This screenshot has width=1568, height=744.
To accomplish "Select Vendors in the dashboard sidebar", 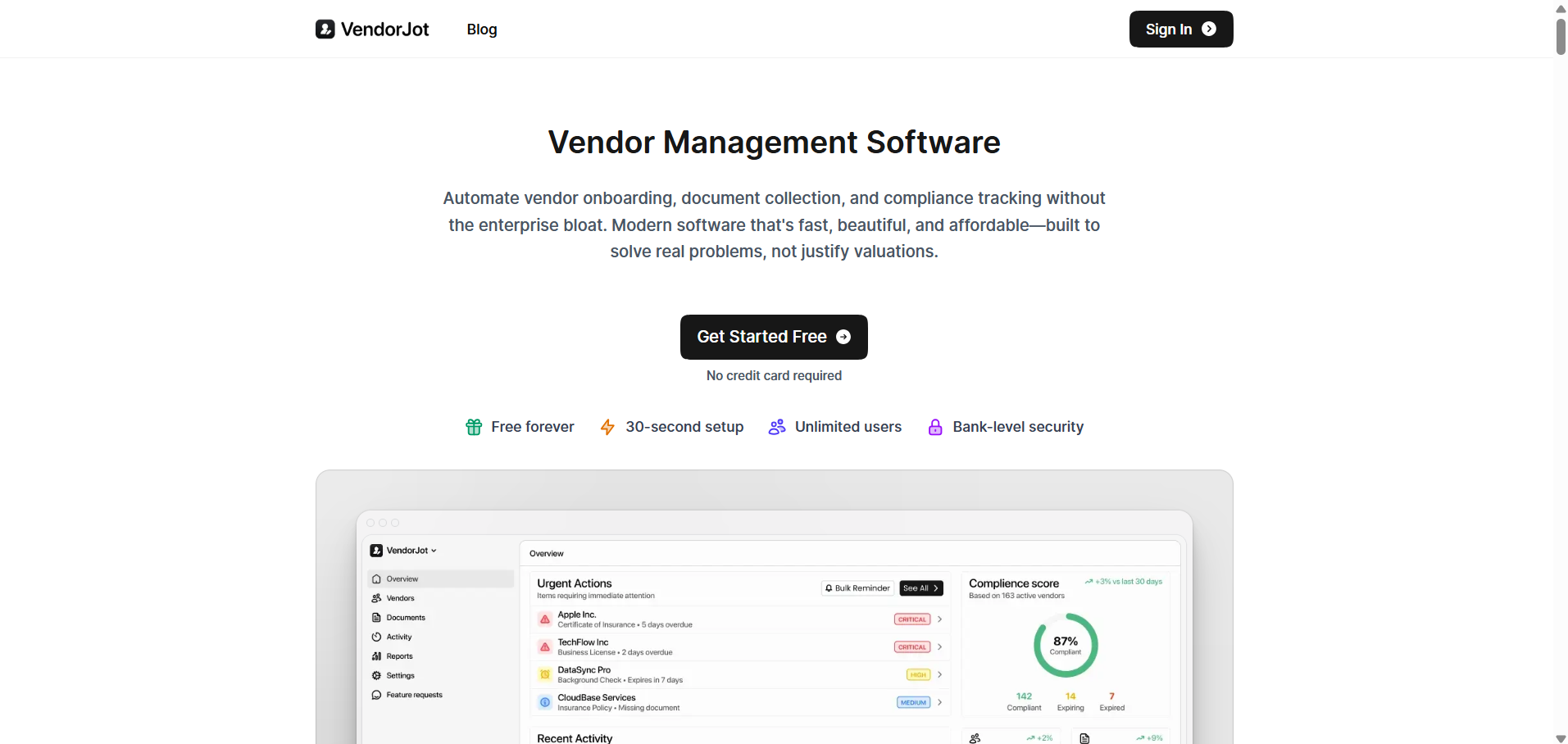I will (x=400, y=598).
